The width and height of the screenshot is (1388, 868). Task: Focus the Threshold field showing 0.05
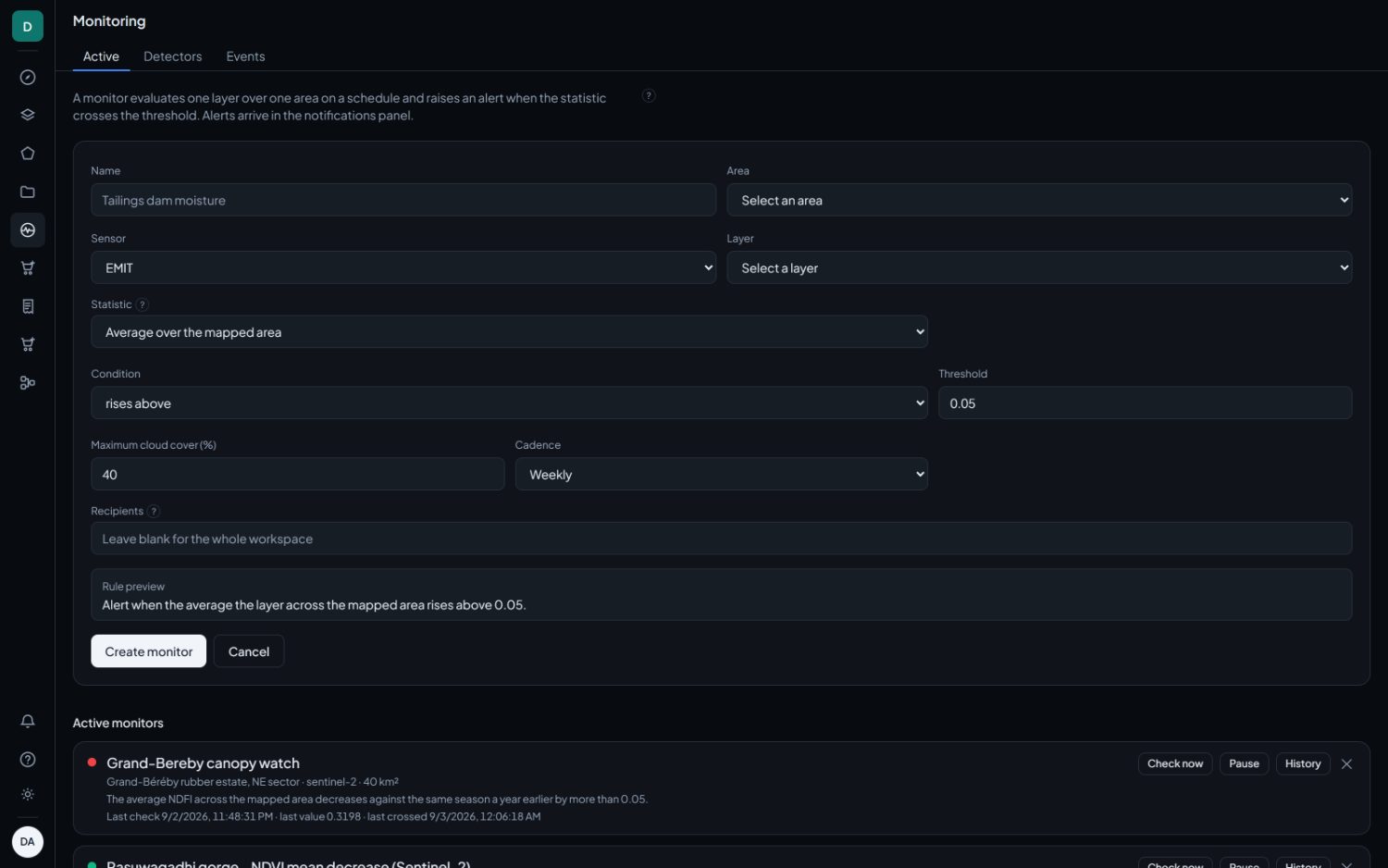[1145, 403]
